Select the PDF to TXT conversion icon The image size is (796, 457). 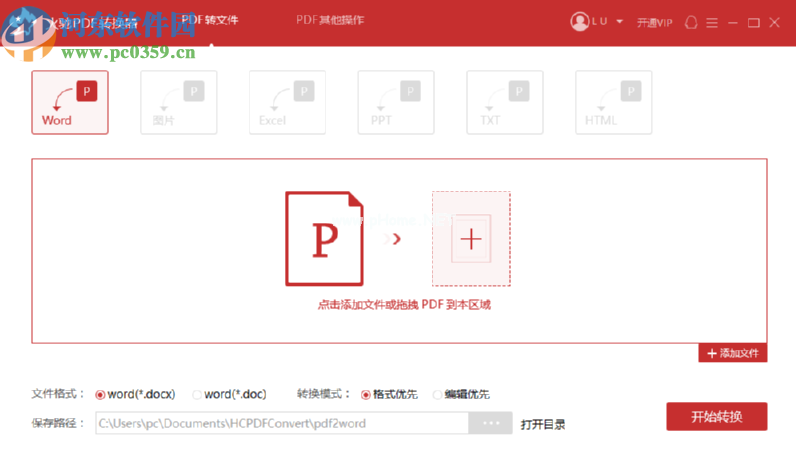point(505,102)
